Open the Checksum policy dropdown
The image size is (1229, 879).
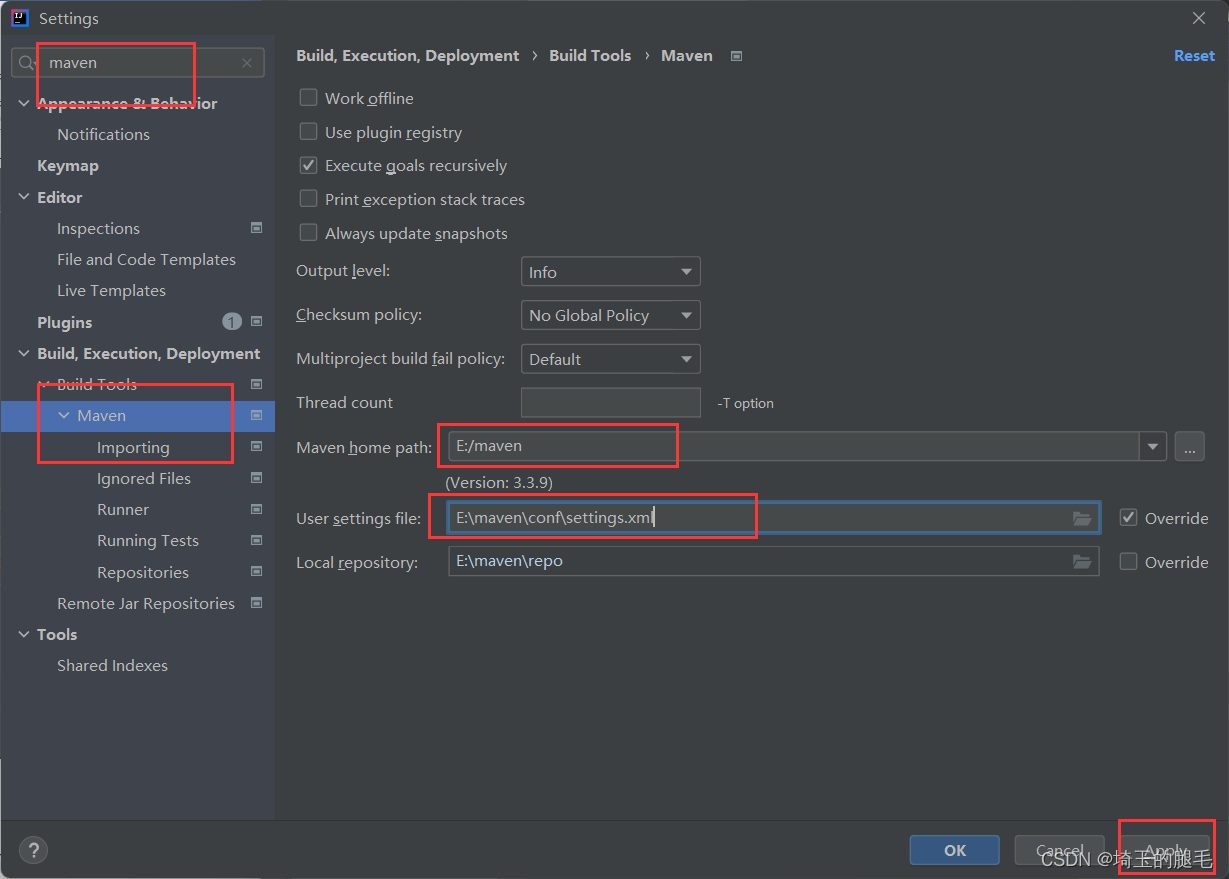(x=610, y=315)
